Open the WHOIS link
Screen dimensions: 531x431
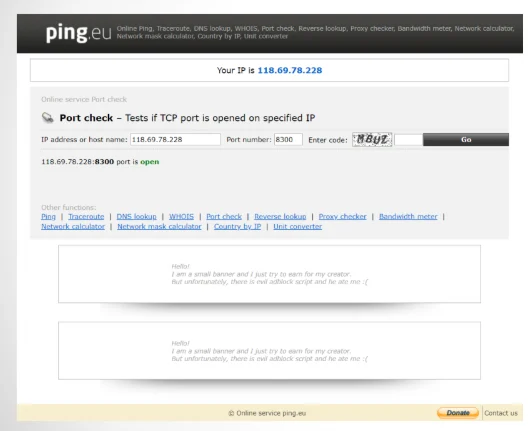click(182, 217)
